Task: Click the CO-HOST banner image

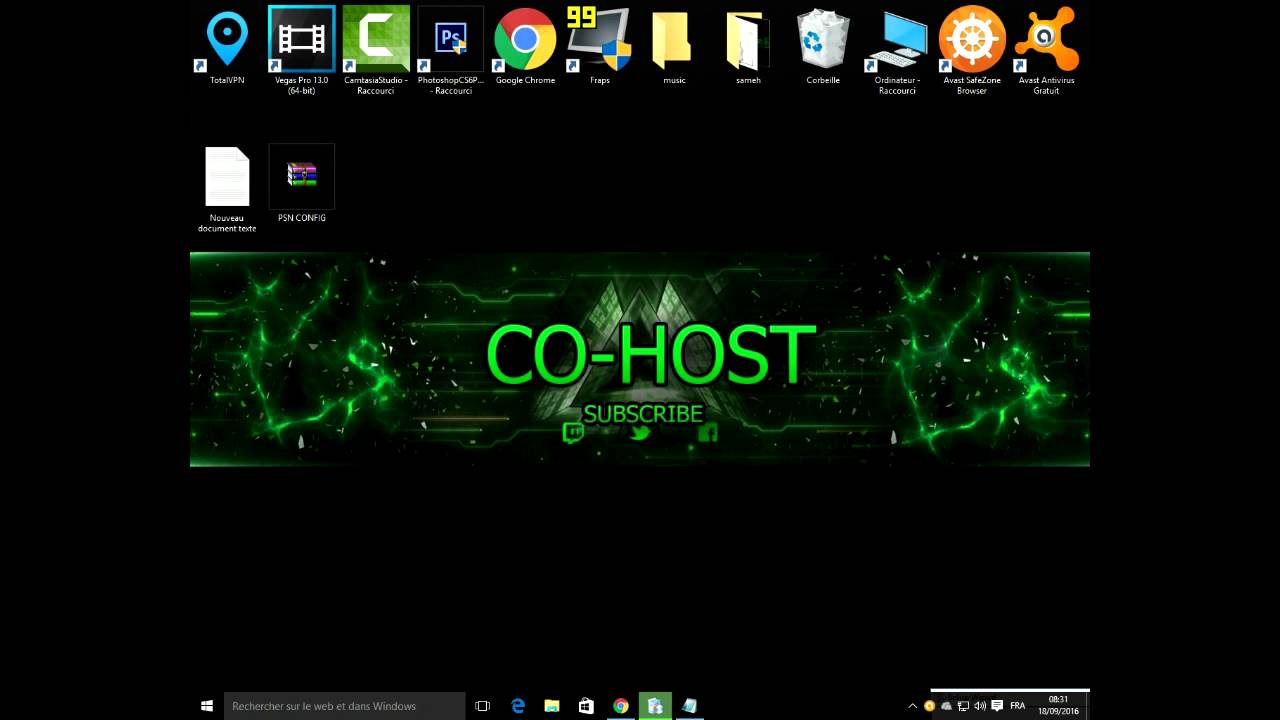Action: (x=640, y=359)
